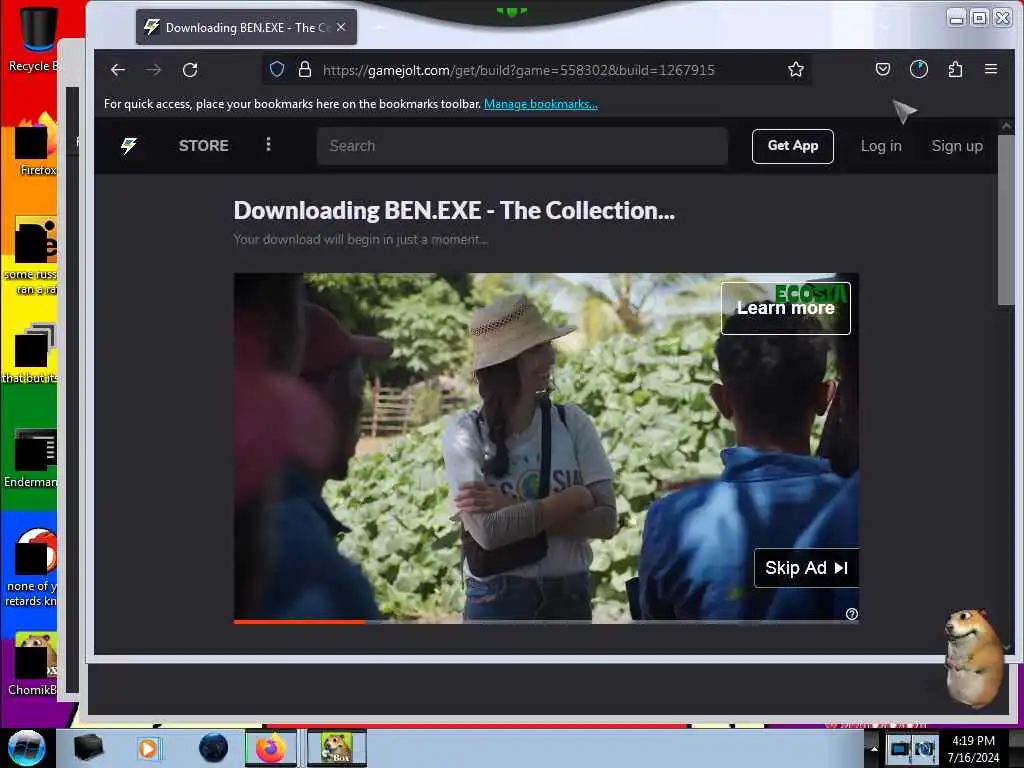This screenshot has width=1024, height=768.
Task: Click the forward navigation arrow
Action: pos(153,70)
